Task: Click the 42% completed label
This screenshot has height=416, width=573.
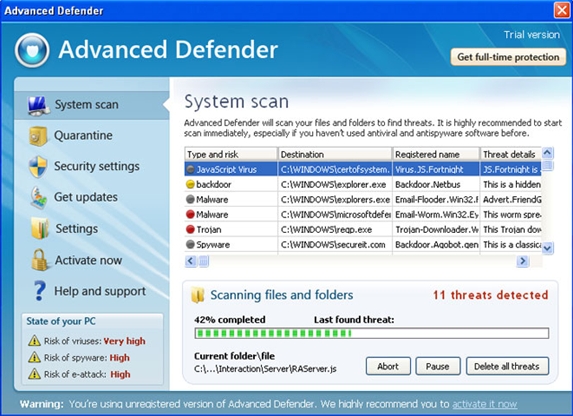Action: coord(230,320)
